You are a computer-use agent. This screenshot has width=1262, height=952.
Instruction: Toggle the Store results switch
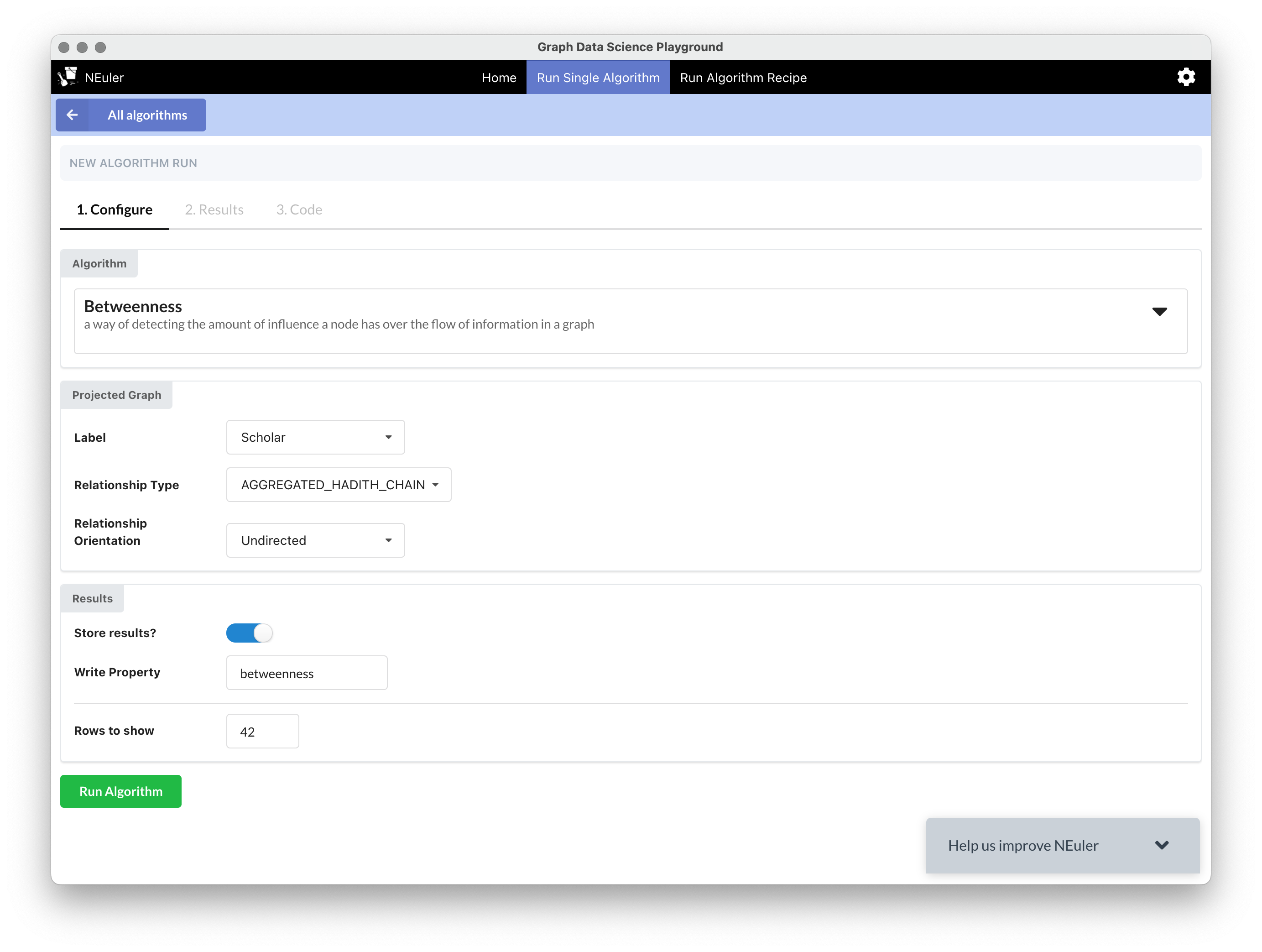coord(249,633)
